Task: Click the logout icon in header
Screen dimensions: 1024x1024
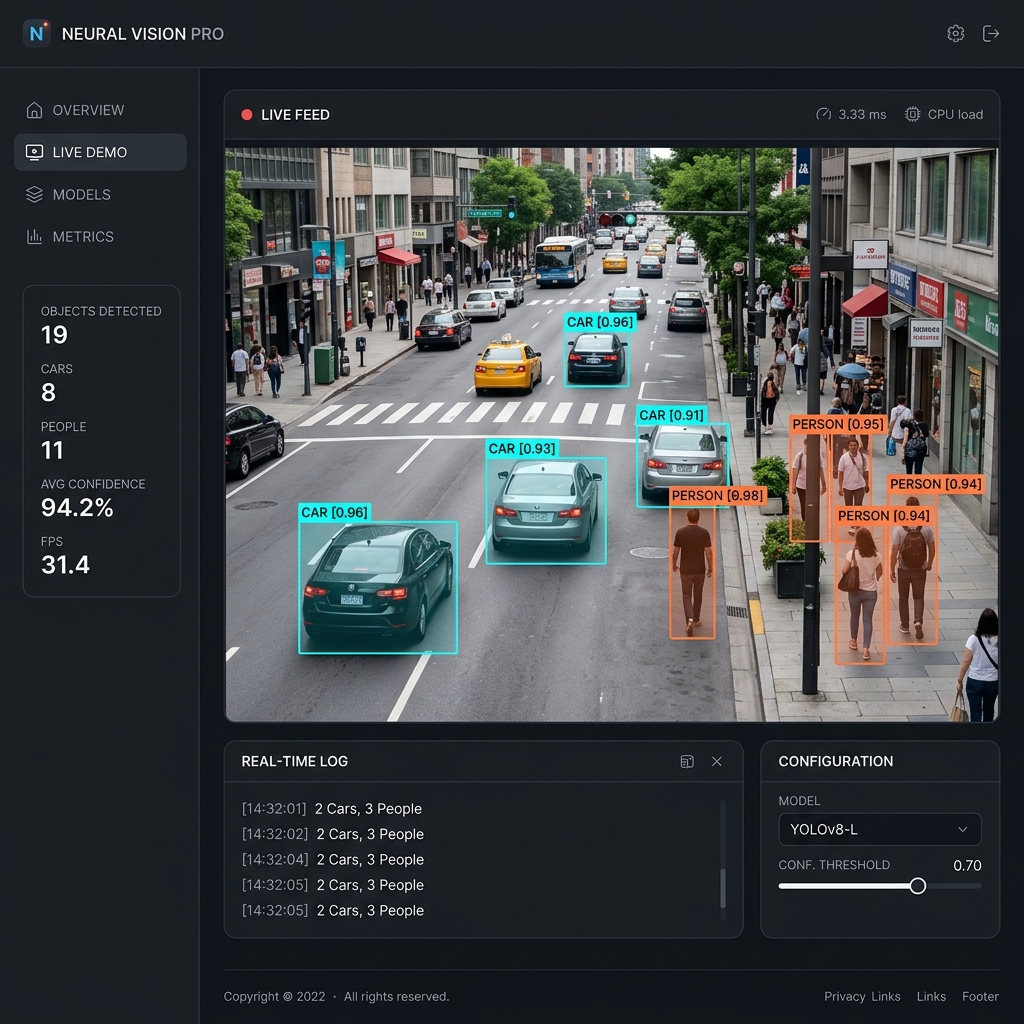Action: click(991, 33)
